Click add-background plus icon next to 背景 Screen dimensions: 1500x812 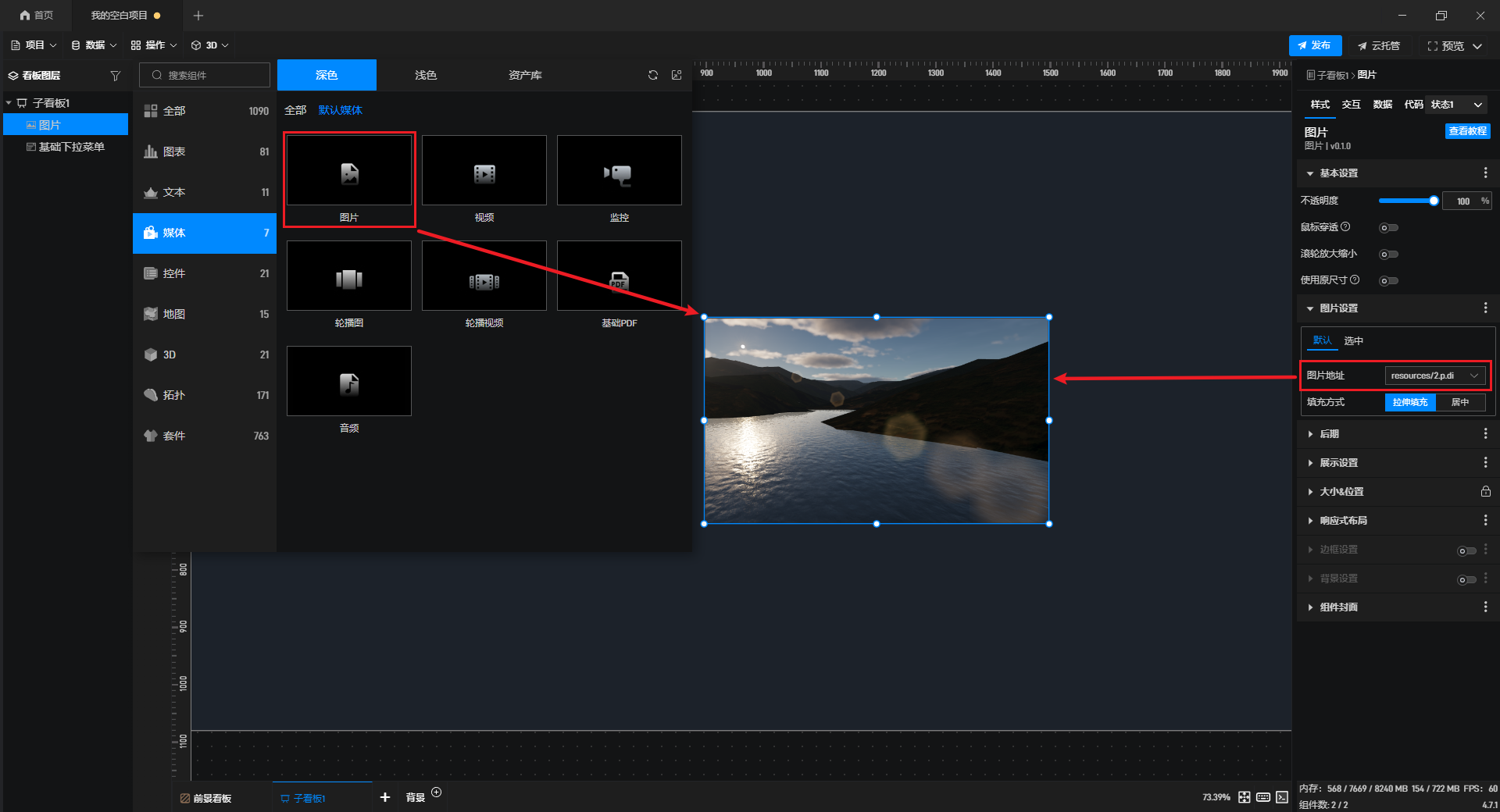[437, 792]
